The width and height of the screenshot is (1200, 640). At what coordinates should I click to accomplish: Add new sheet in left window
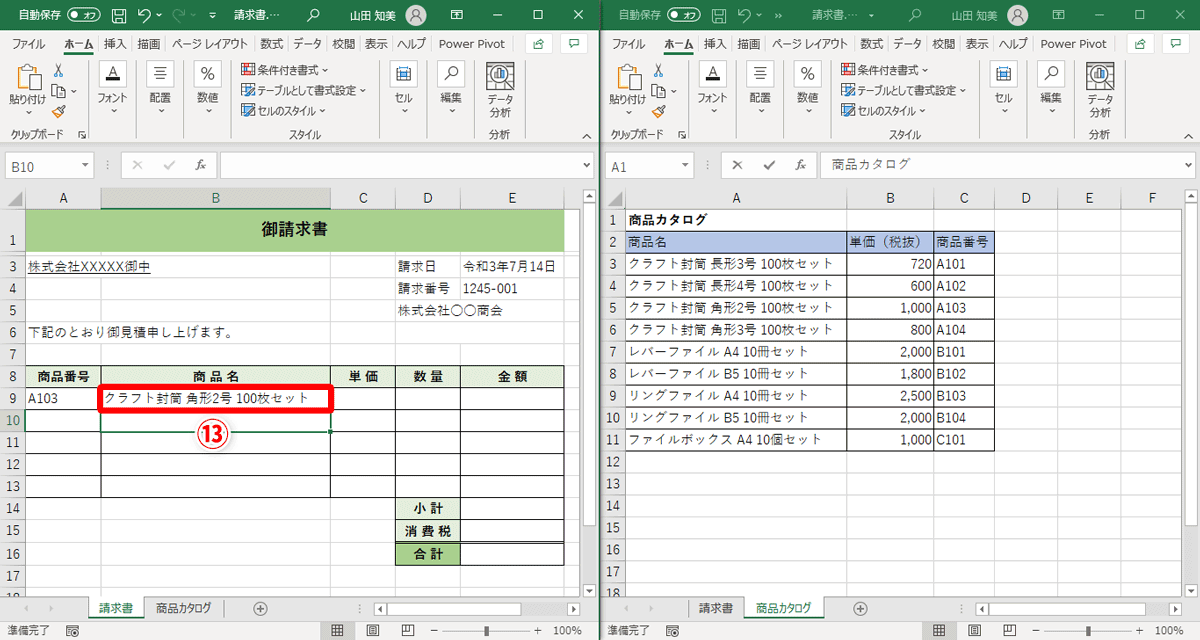click(260, 608)
